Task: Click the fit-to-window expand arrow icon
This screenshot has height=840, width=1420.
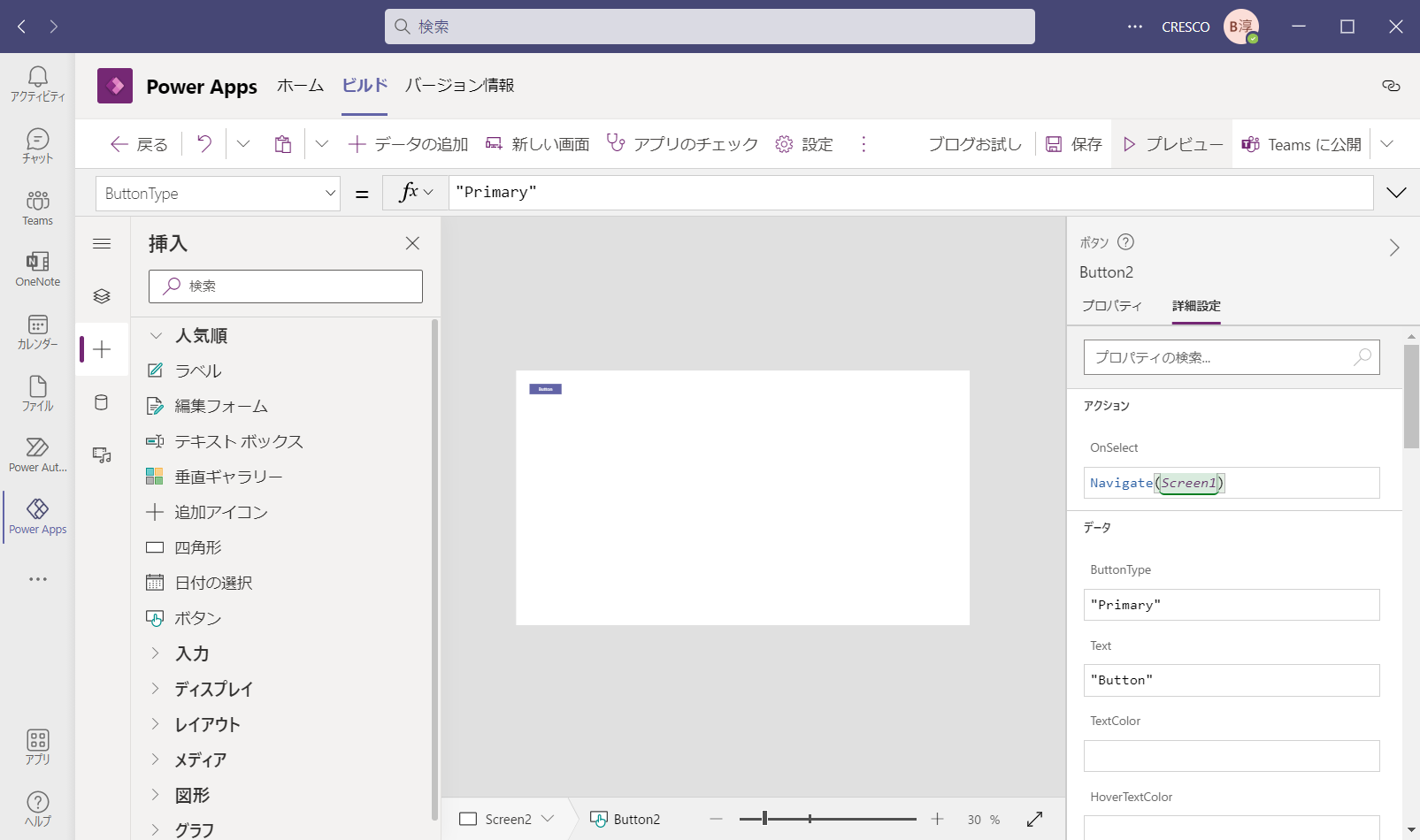Action: point(1034,819)
